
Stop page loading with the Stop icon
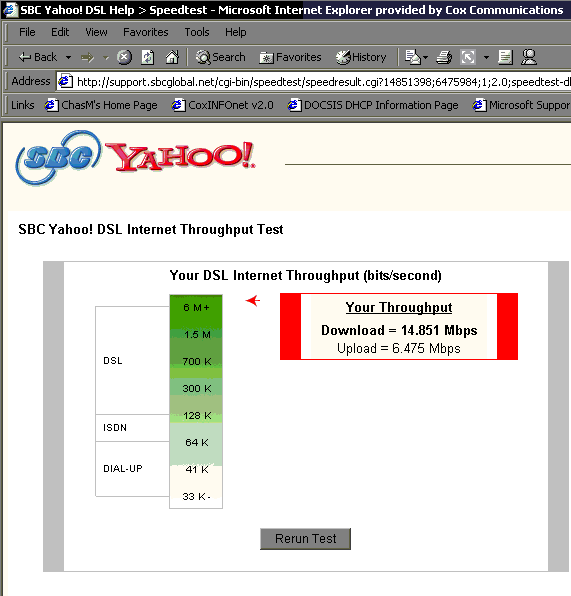pos(124,57)
